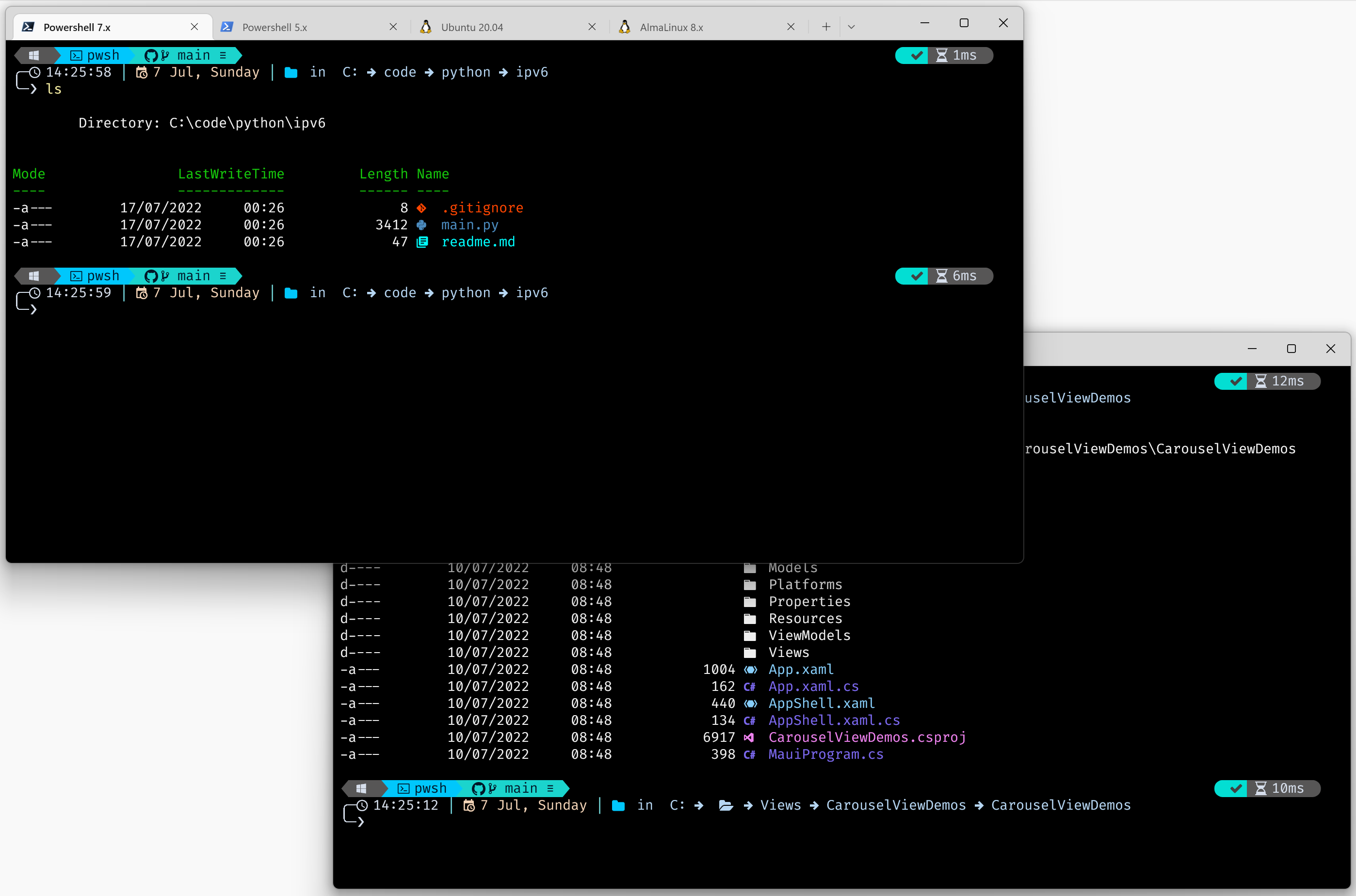This screenshot has width=1356, height=896.
Task: Click the Ubuntu 20.04 penguin icon
Action: (x=426, y=27)
